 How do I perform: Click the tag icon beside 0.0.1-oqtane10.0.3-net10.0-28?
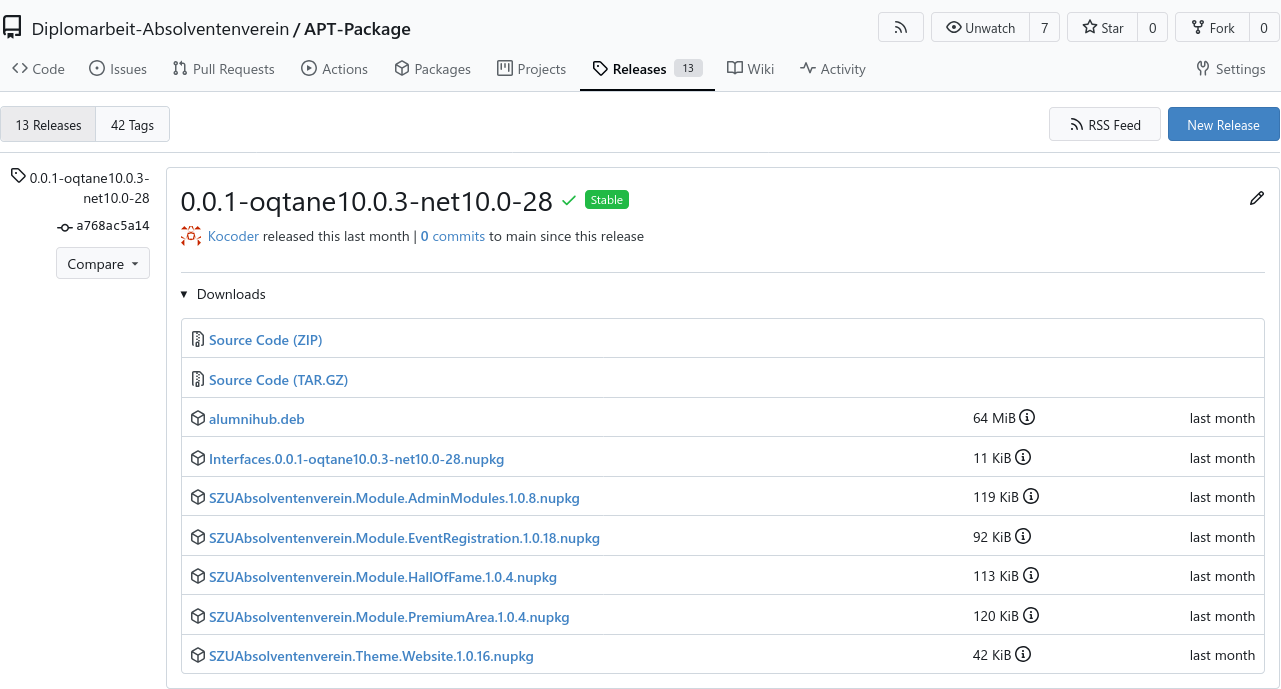(x=16, y=174)
